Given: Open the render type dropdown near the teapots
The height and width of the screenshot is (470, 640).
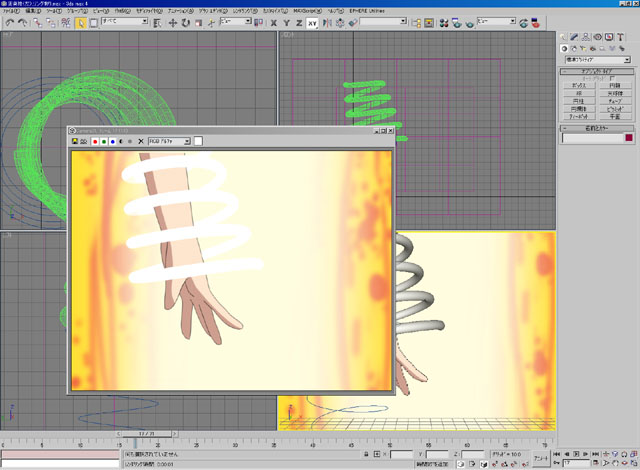Looking at the screenshot, I should click(497, 21).
